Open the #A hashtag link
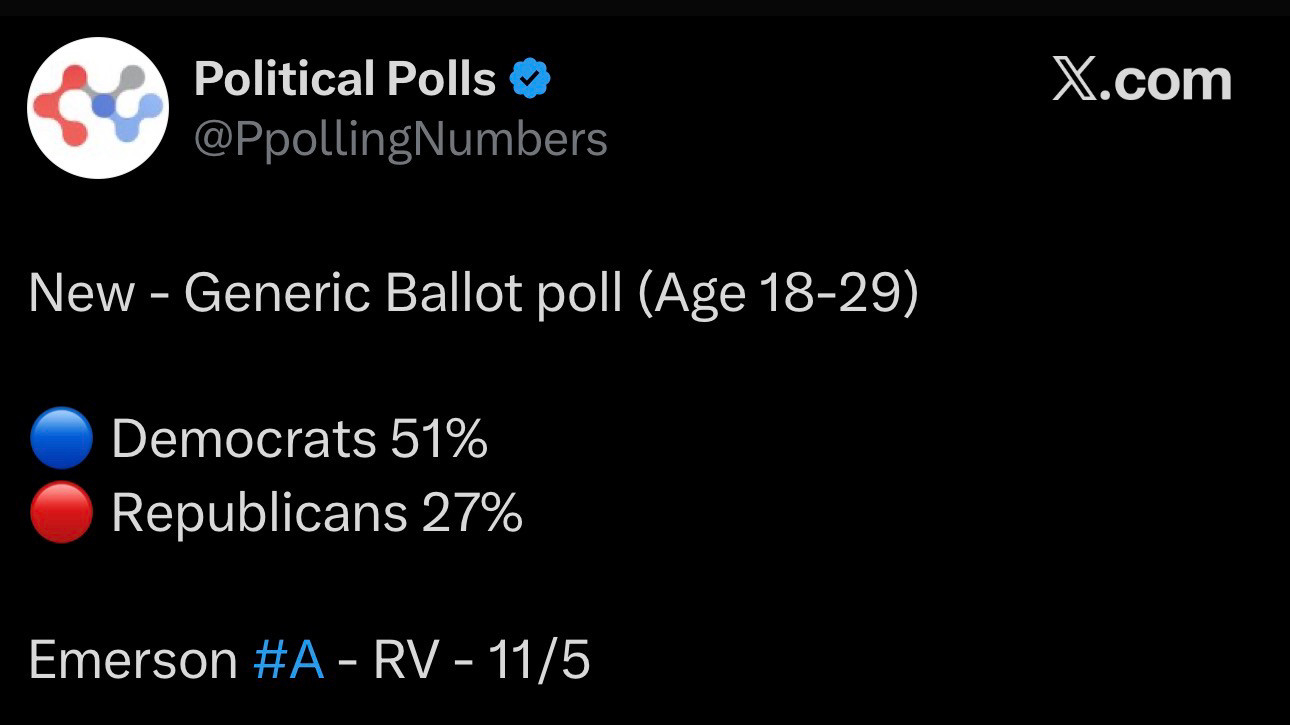The height and width of the screenshot is (725, 1290). (289, 660)
